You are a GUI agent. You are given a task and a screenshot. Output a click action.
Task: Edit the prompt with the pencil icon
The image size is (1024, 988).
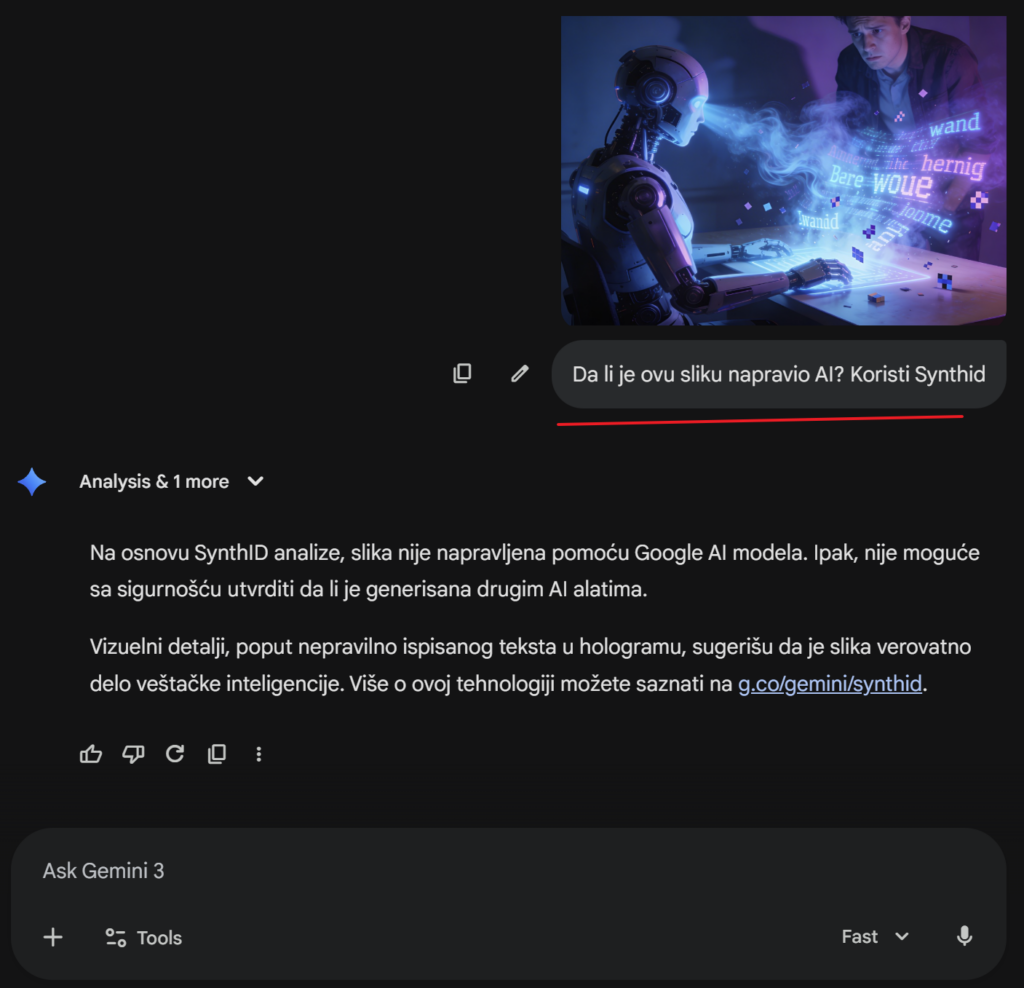[x=520, y=374]
